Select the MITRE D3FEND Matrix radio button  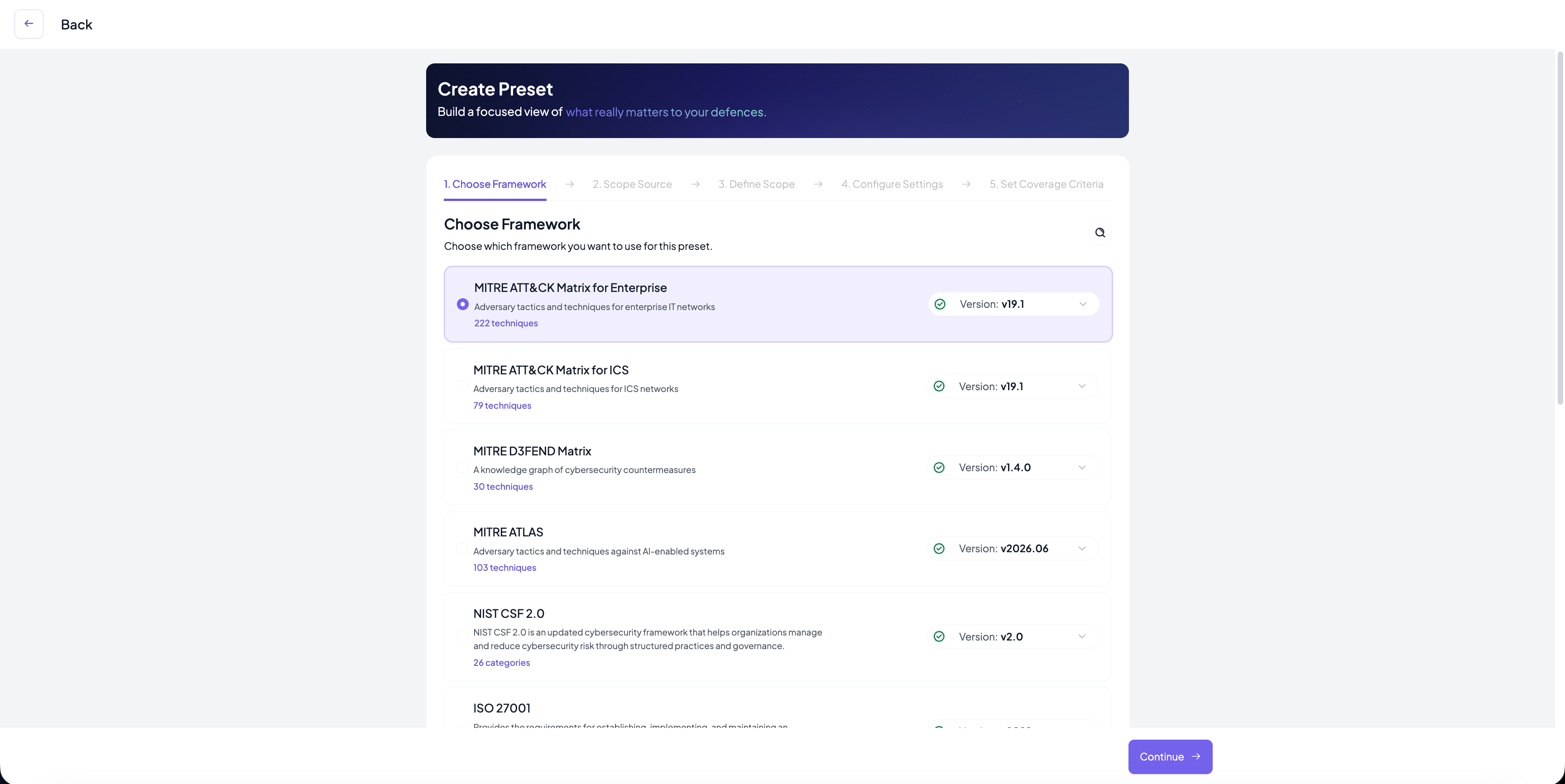point(462,468)
